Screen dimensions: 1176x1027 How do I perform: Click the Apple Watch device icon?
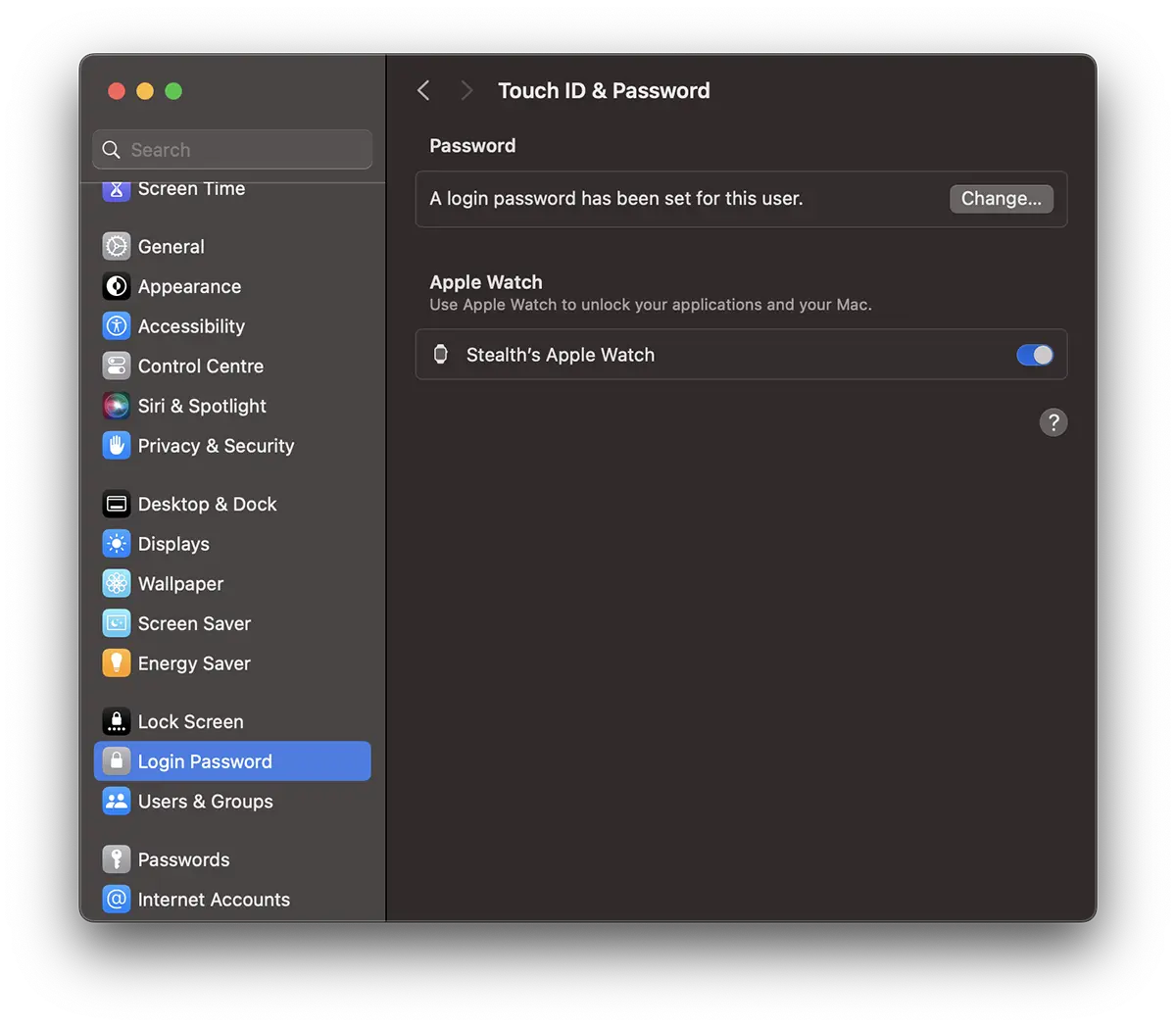(x=441, y=355)
